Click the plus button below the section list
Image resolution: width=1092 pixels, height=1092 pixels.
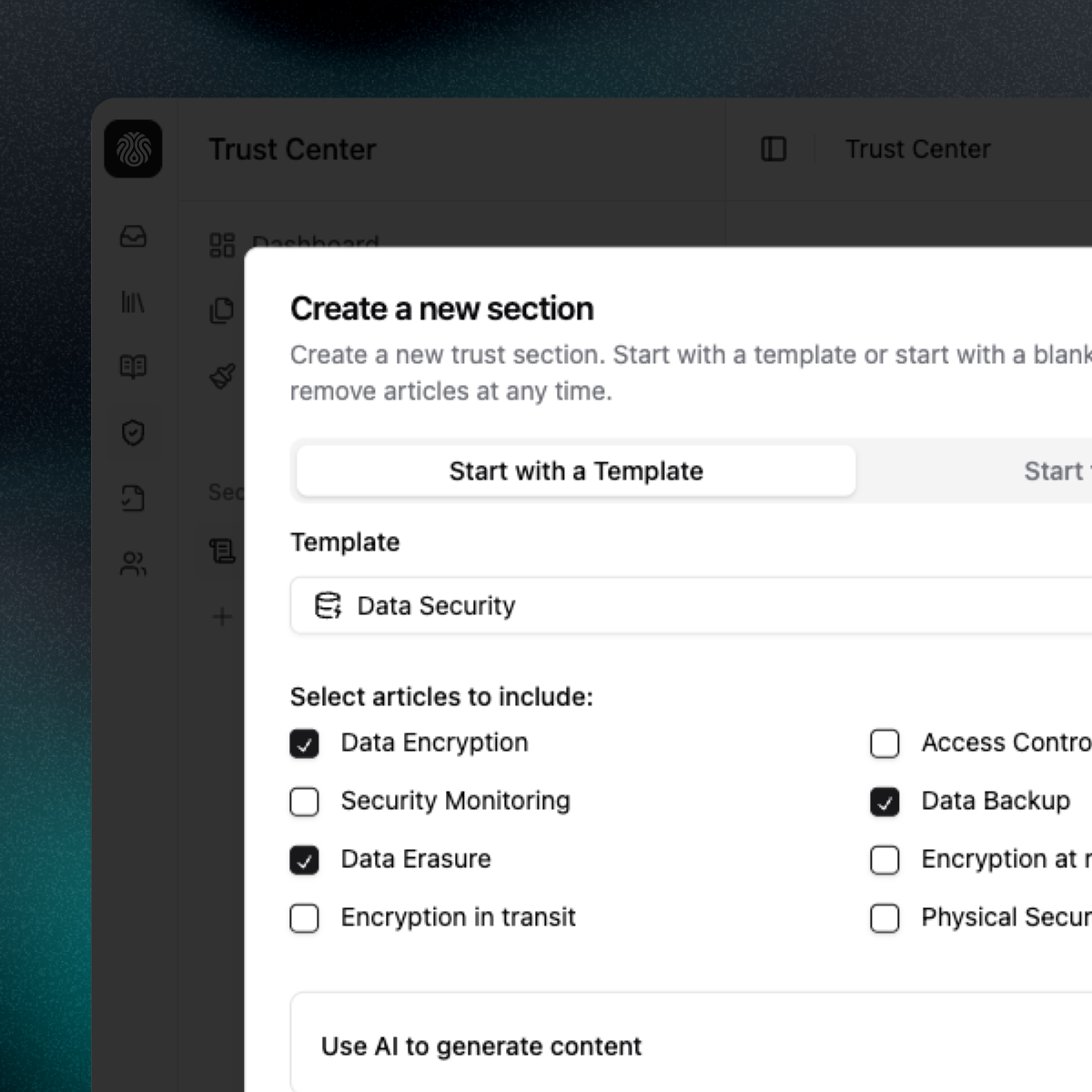221,617
